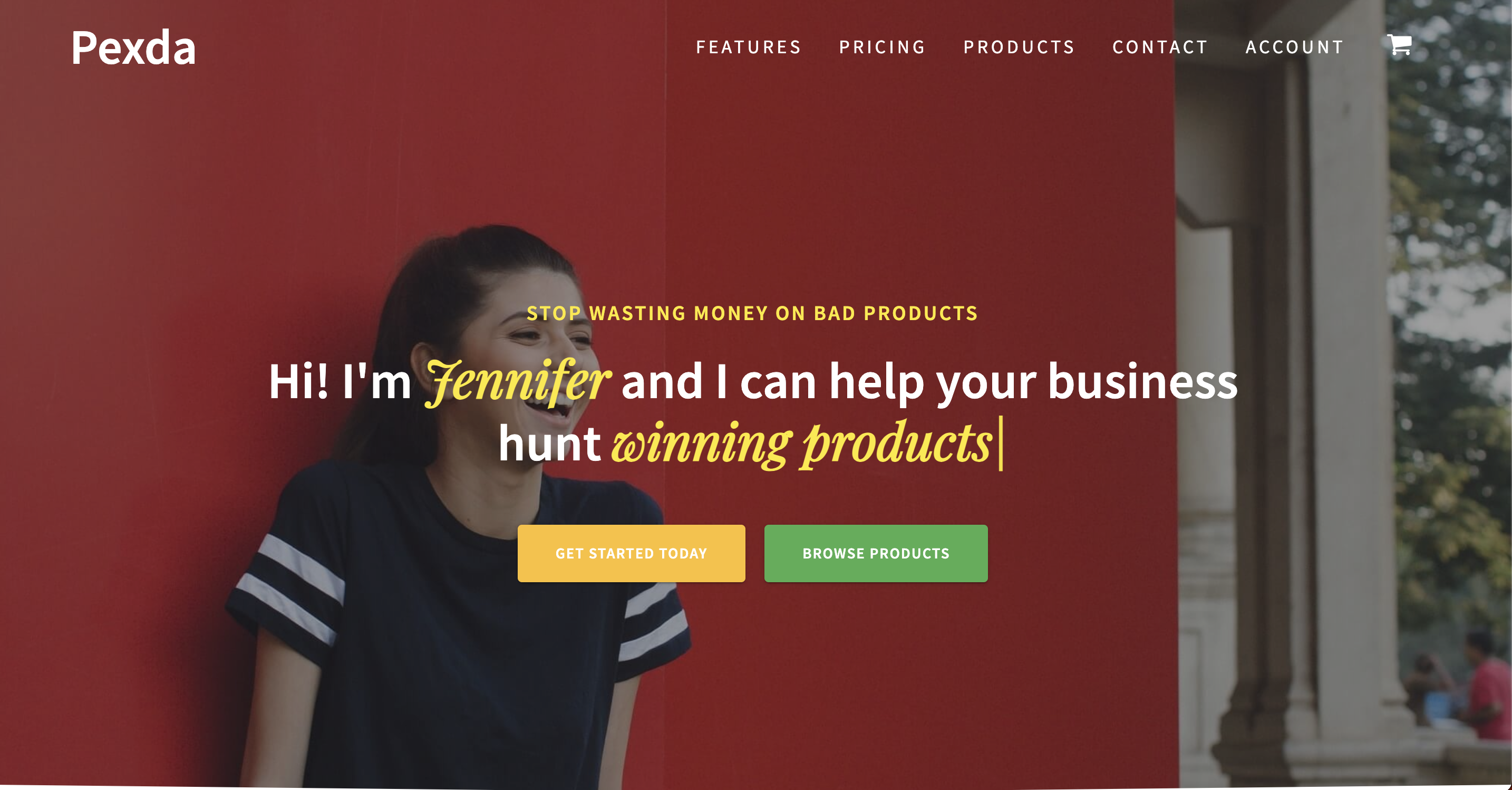This screenshot has width=1512, height=790.
Task: Open the Account menu item
Action: tap(1294, 47)
